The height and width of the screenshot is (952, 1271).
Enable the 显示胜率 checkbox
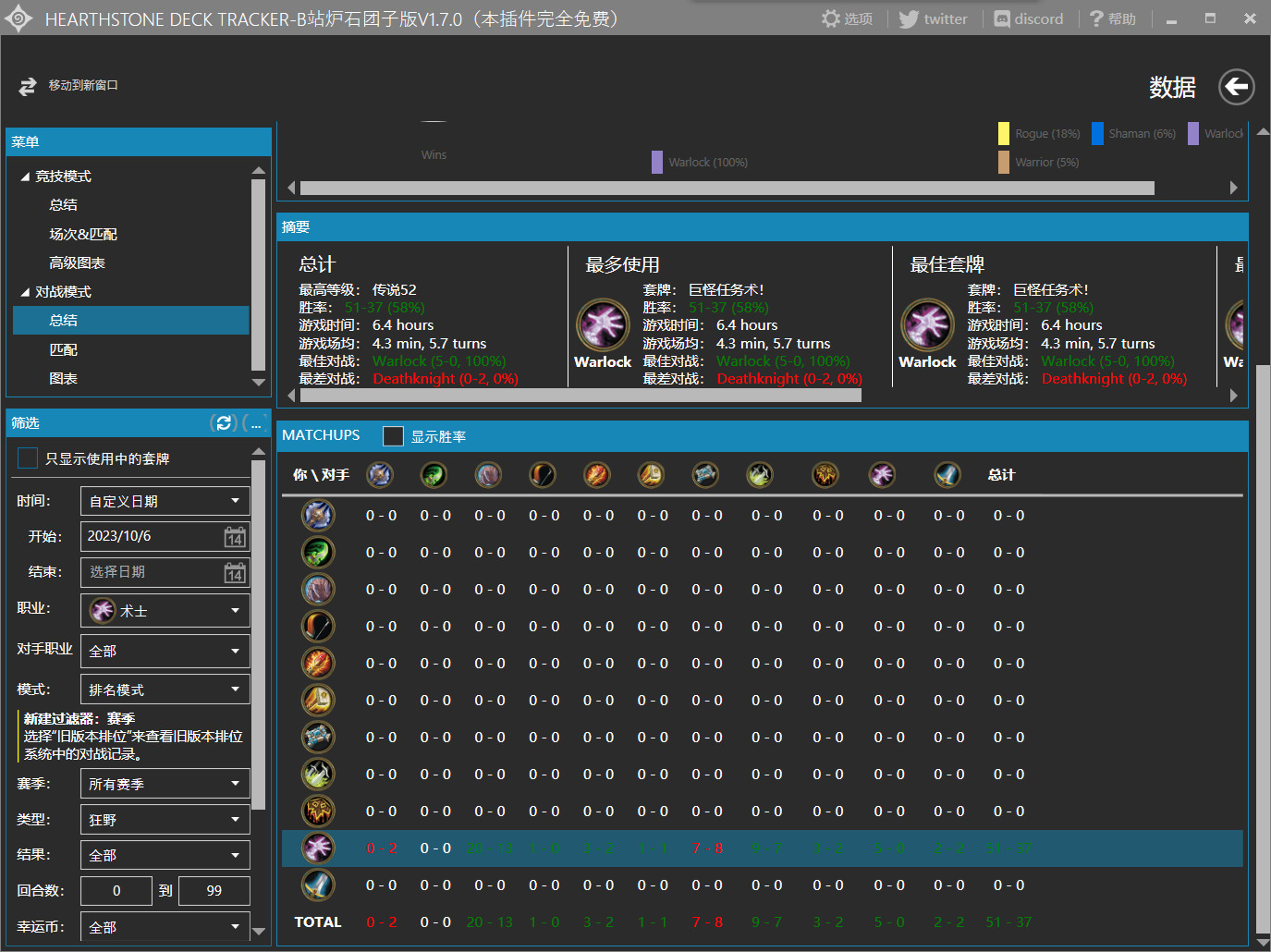(x=394, y=436)
